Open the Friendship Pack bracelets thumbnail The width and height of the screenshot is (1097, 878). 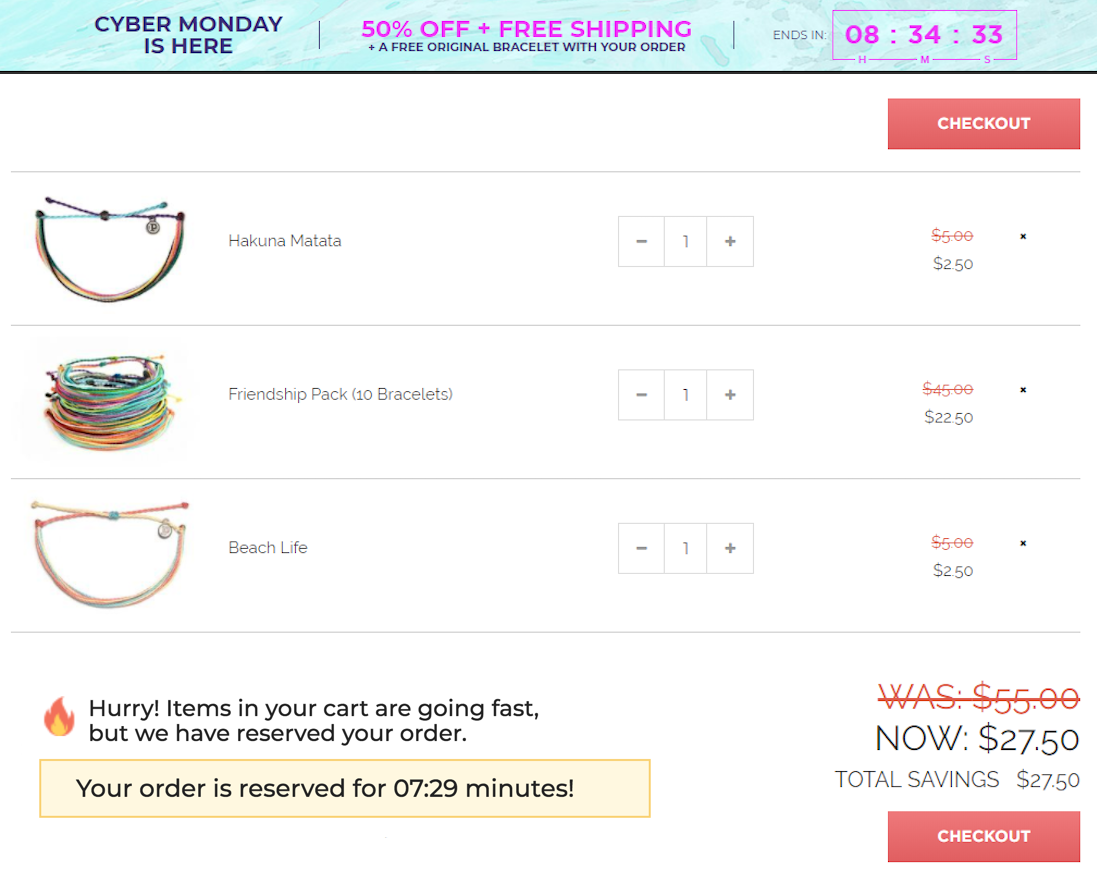[108, 400]
